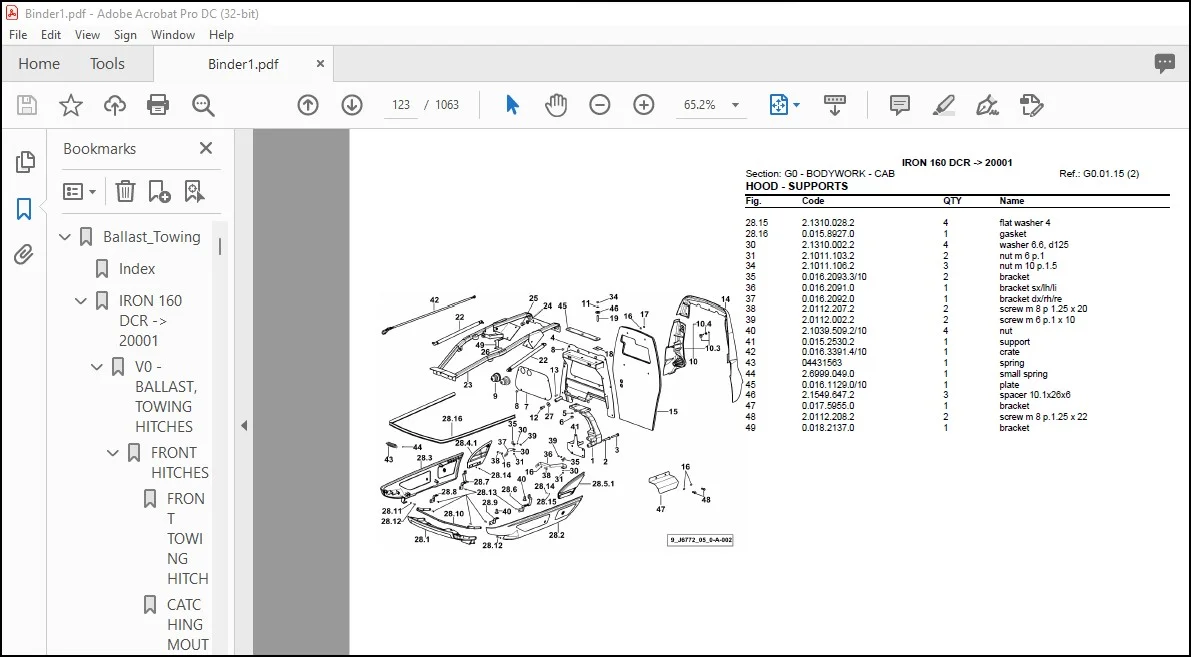
Task: Collapse the V0 - BALLAST, TOWING HITCHES bookmark
Action: pyautogui.click(x=96, y=367)
